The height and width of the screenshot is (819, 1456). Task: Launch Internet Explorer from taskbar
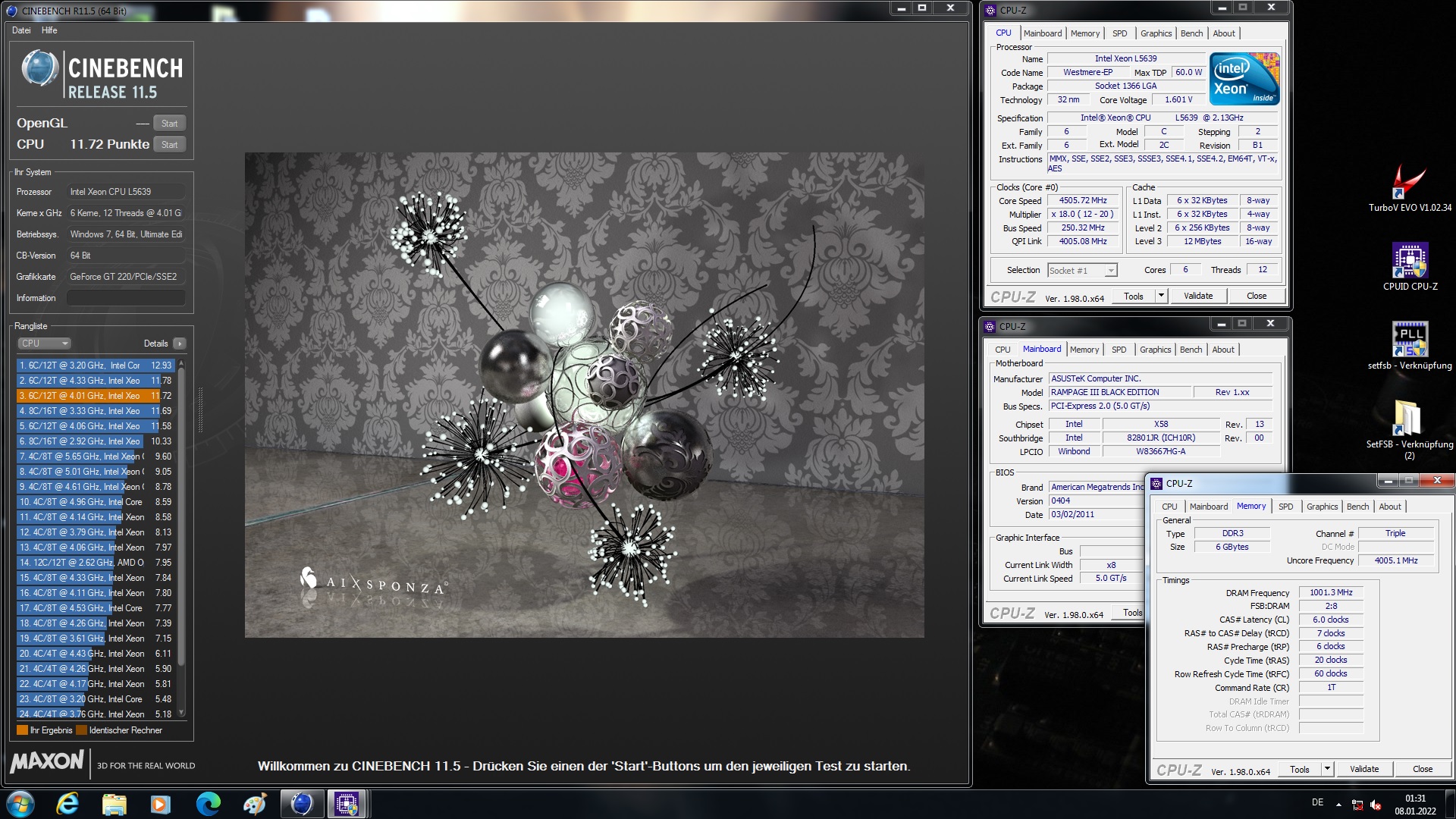click(67, 804)
